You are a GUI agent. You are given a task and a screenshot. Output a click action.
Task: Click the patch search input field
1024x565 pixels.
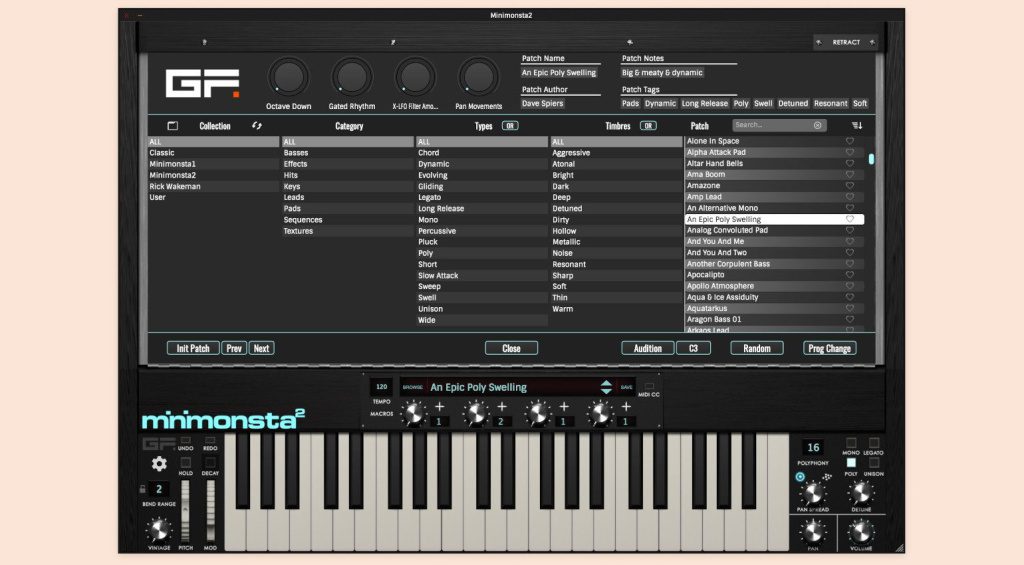[x=771, y=126]
